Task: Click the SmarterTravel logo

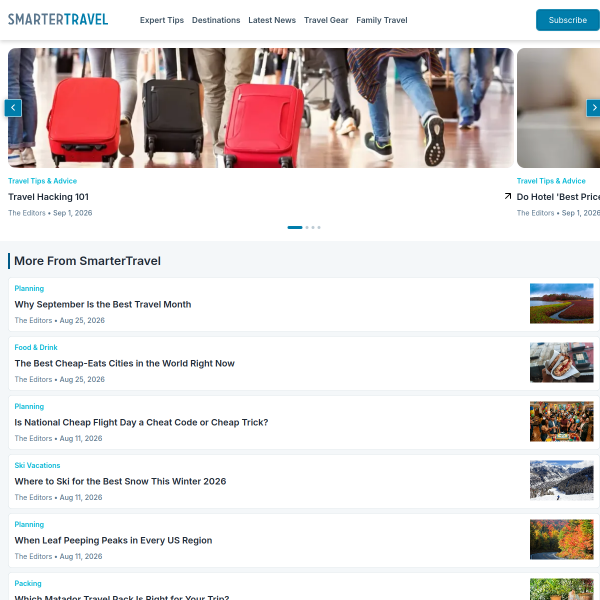Action: tap(58, 20)
